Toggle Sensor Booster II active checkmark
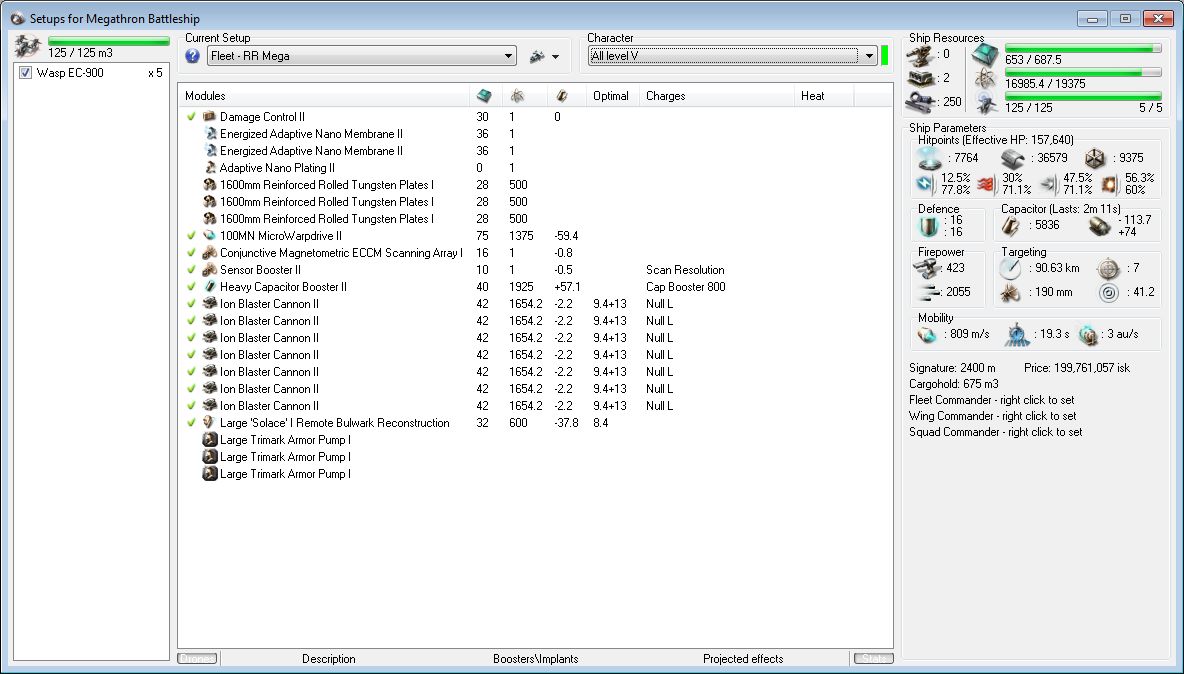This screenshot has height=674, width=1184. tap(191, 269)
